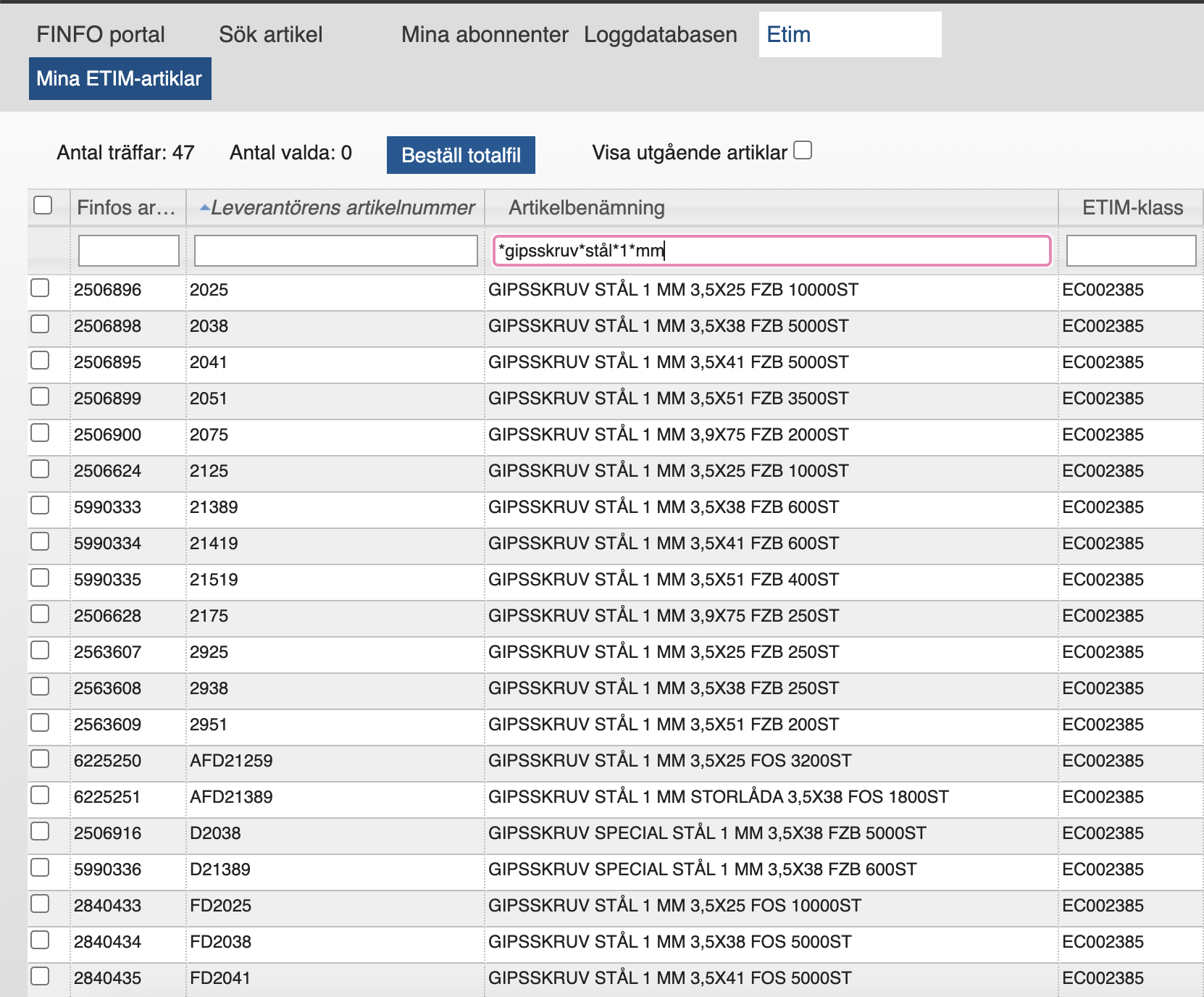The width and height of the screenshot is (1204, 997).
Task: Sort by ETIM-klass column header
Action: pos(1132,208)
